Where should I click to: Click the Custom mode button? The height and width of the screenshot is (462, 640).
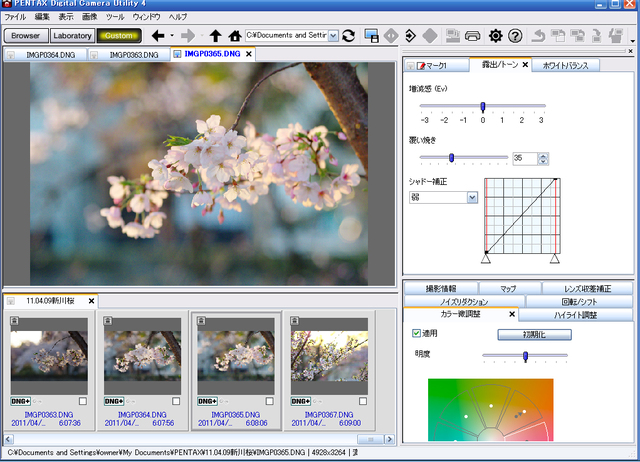119,36
